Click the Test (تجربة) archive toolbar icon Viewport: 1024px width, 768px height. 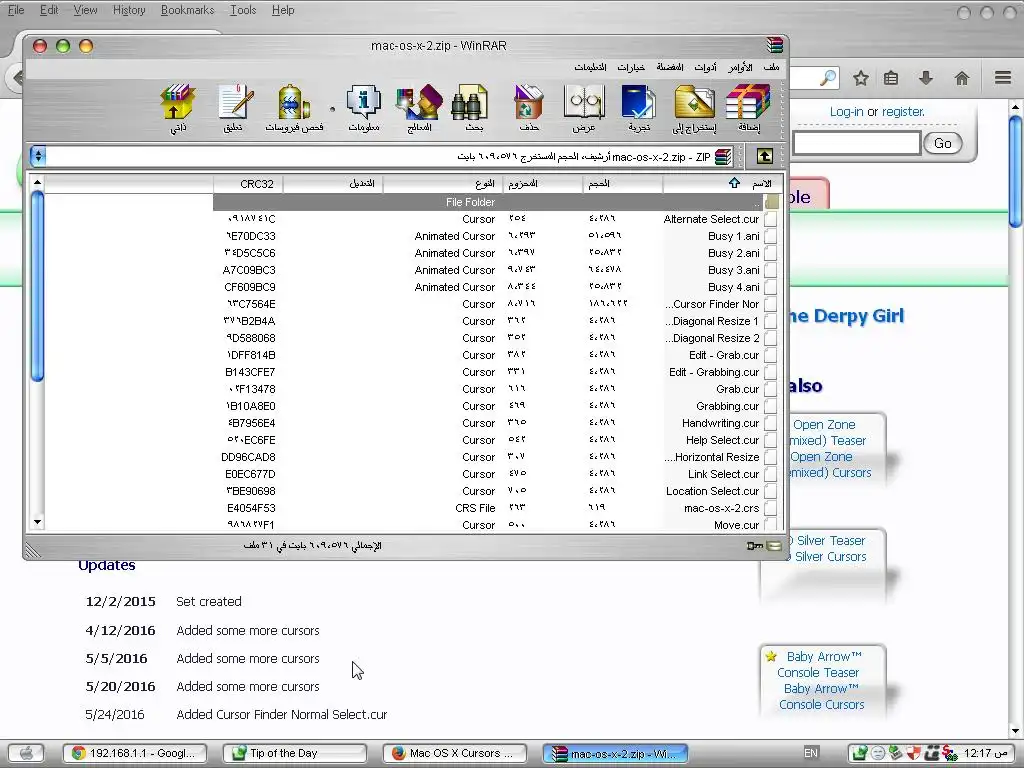[639, 108]
